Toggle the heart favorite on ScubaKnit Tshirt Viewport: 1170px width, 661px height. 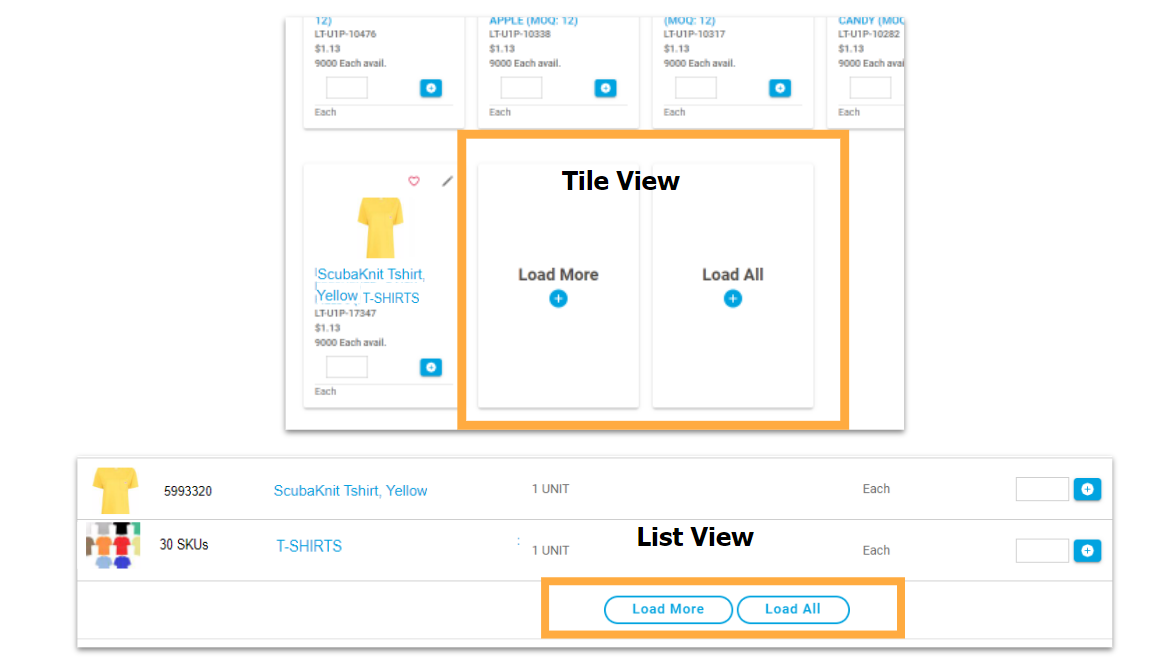pyautogui.click(x=413, y=181)
